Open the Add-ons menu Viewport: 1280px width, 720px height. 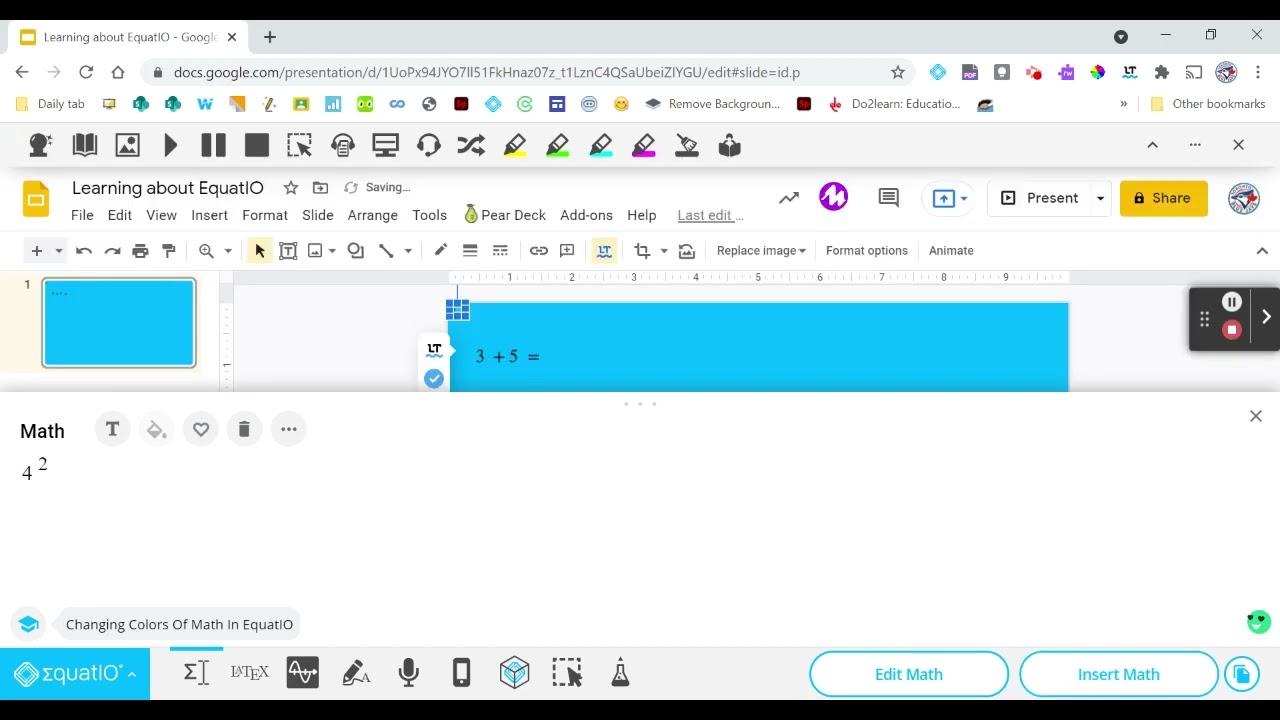pyautogui.click(x=586, y=215)
